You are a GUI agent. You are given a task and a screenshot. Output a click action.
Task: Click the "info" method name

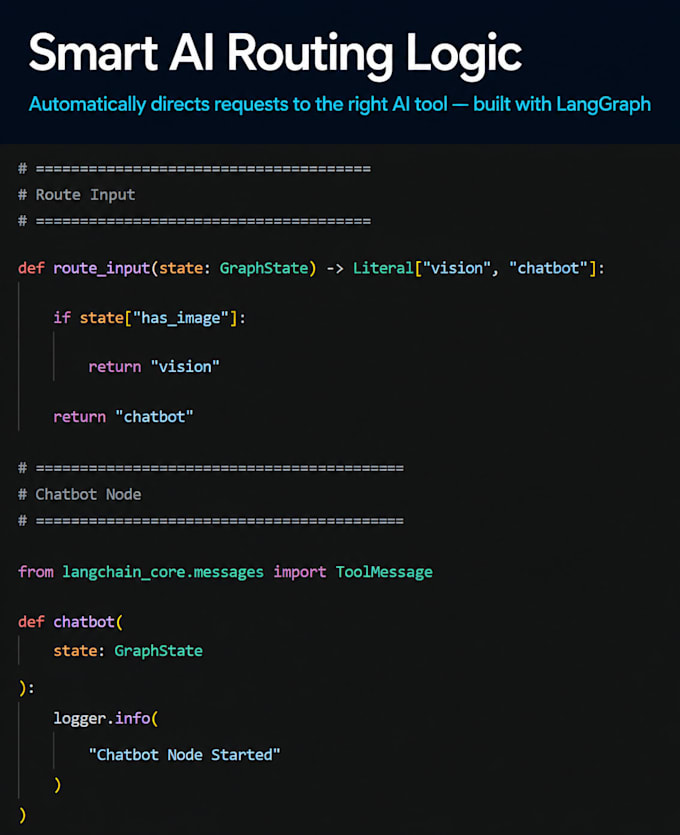[x=133, y=718]
